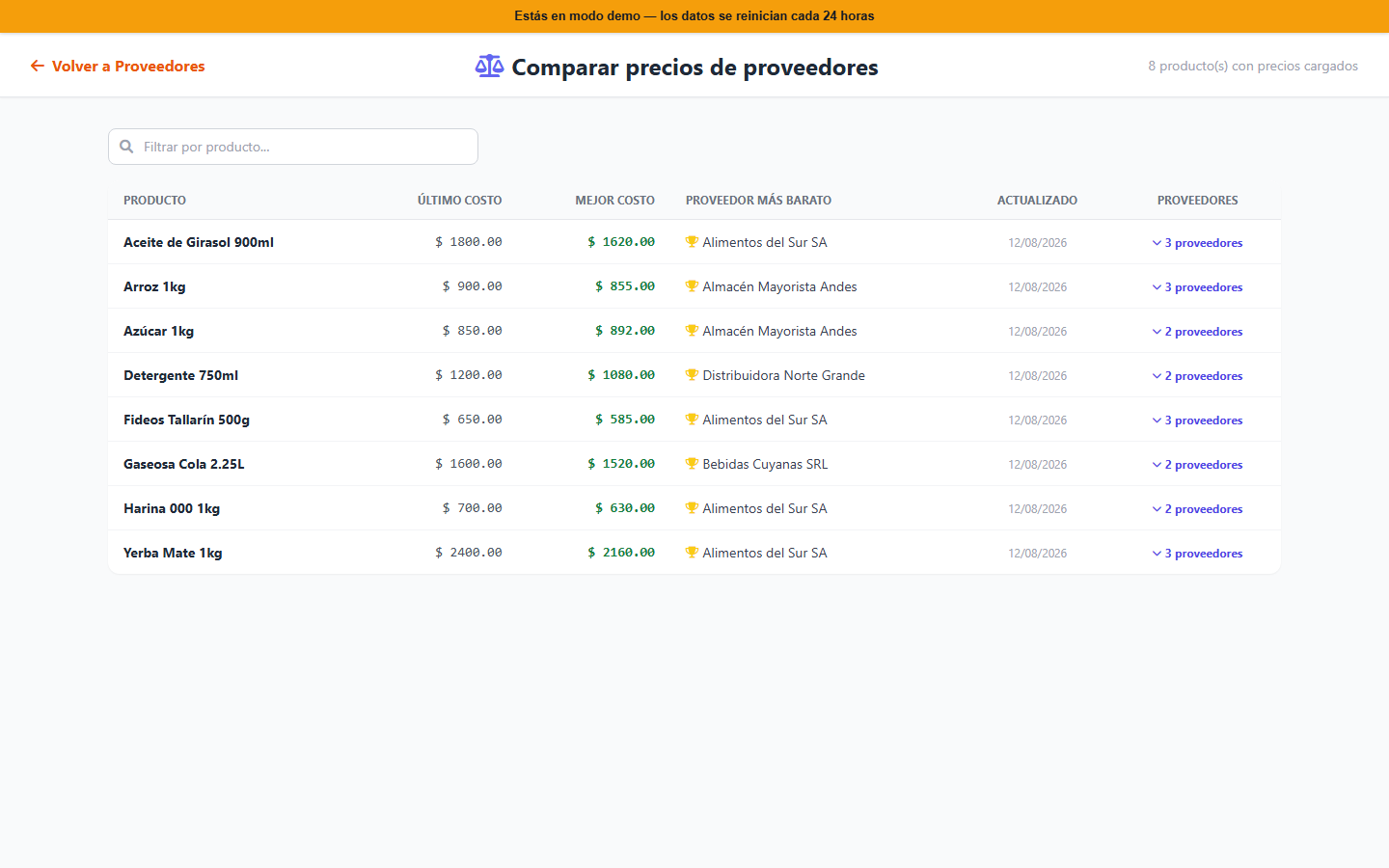Click supplier Distribuidora Norte Grande

coord(783,375)
